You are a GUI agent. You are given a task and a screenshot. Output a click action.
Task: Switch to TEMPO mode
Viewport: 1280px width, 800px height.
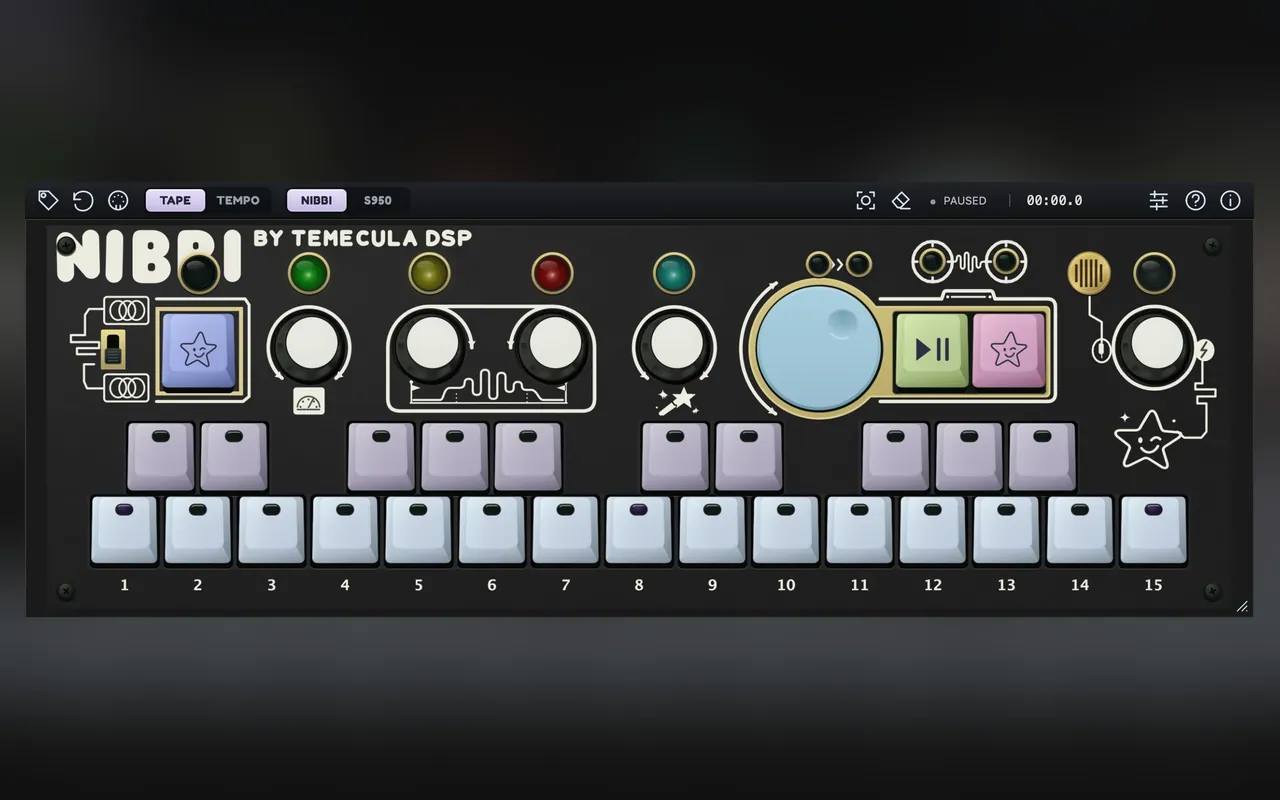[238, 200]
